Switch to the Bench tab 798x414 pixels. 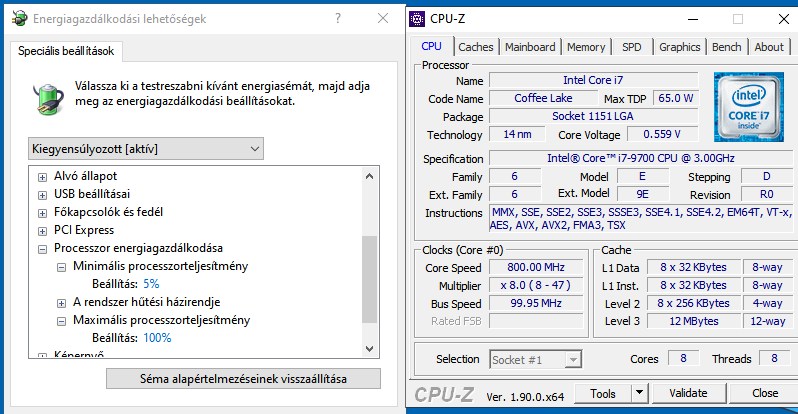pyautogui.click(x=726, y=47)
